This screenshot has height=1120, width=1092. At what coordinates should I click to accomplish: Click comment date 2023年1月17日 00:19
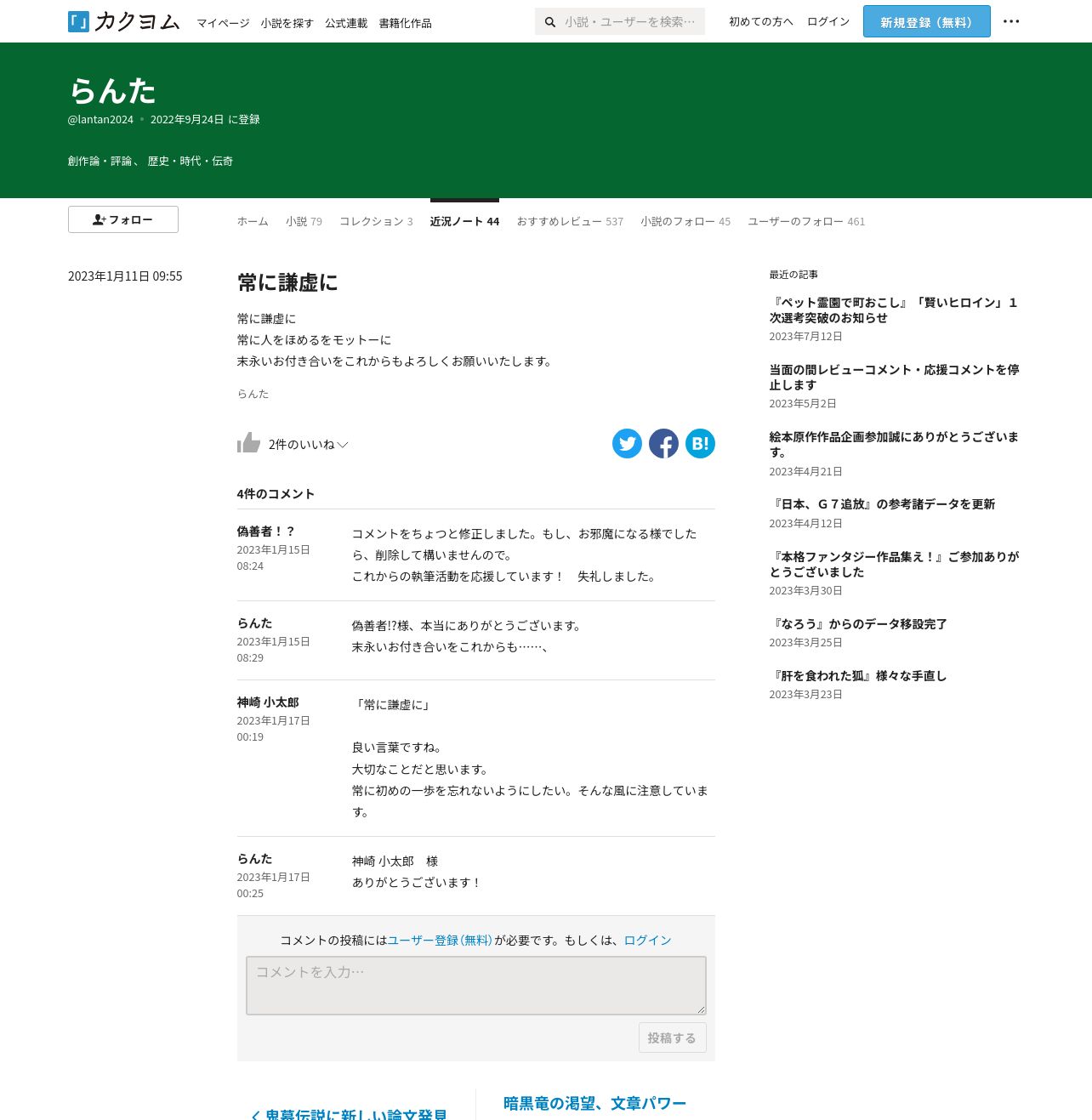click(273, 729)
